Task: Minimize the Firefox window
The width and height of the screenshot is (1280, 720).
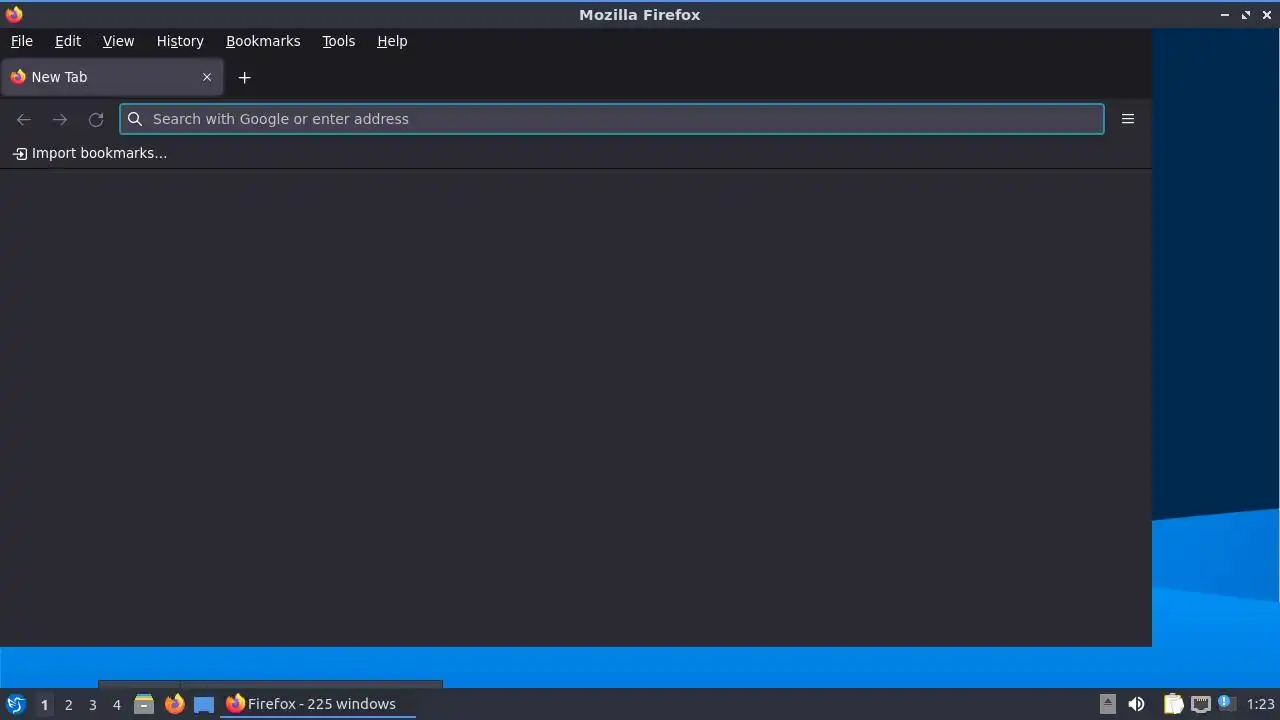Action: click(1225, 15)
